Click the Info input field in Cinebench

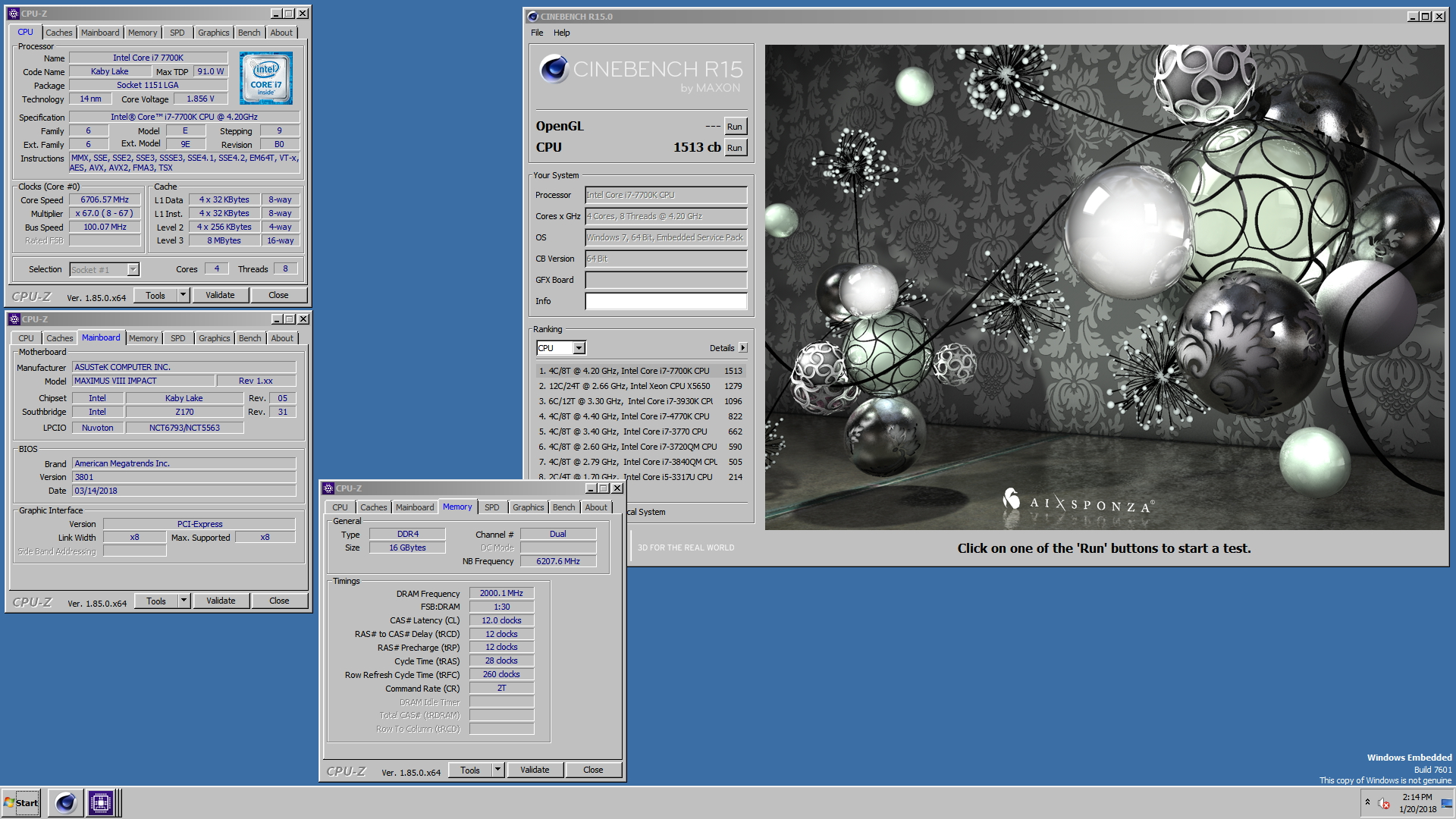pyautogui.click(x=666, y=301)
